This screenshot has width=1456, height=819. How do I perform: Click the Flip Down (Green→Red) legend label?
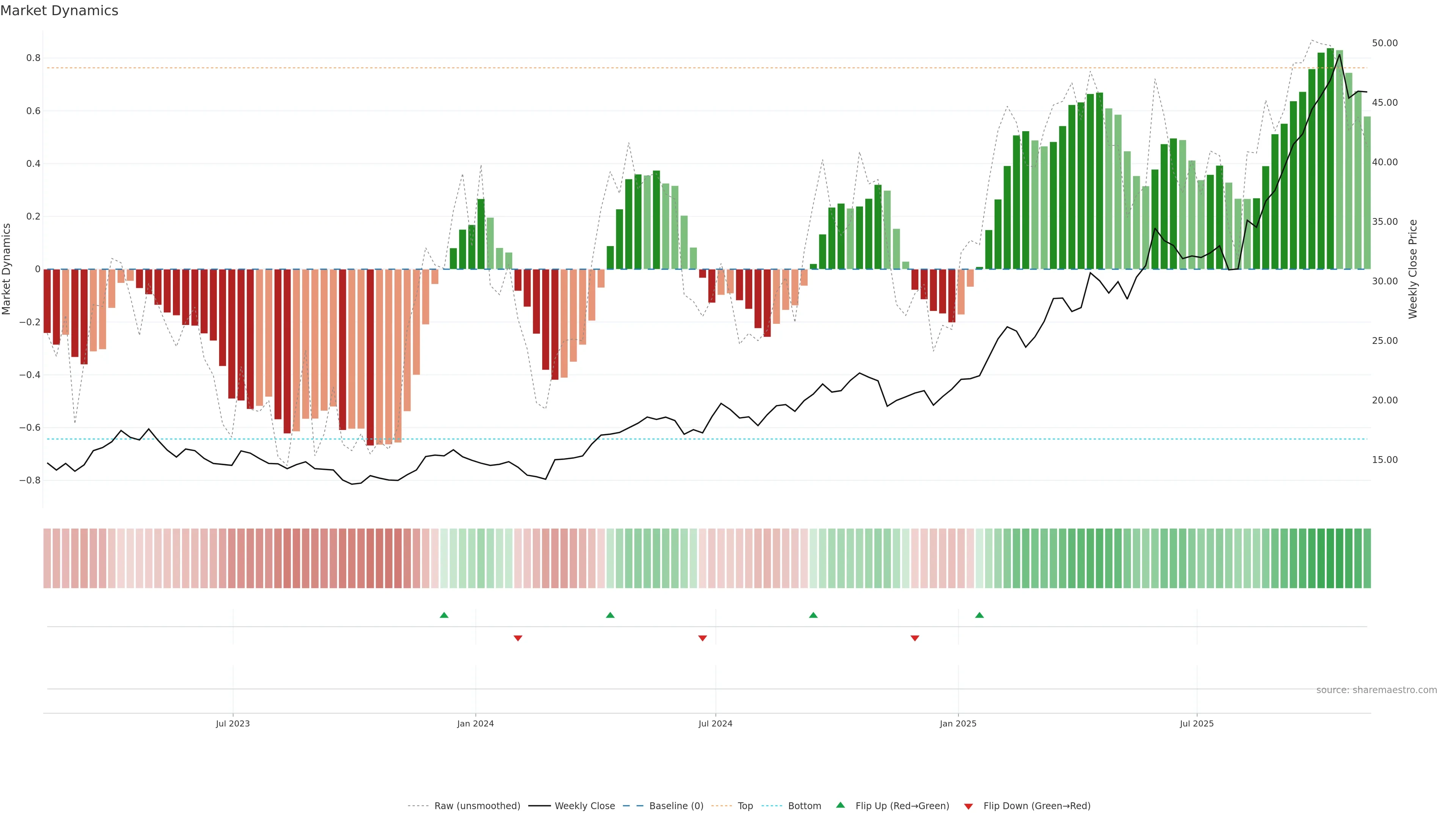coord(1037,806)
